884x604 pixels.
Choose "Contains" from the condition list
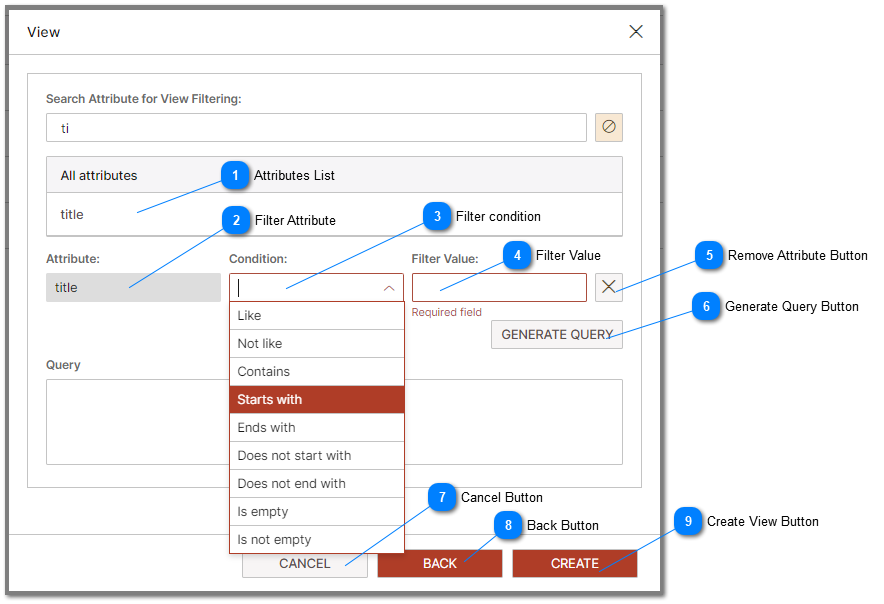tap(300, 371)
